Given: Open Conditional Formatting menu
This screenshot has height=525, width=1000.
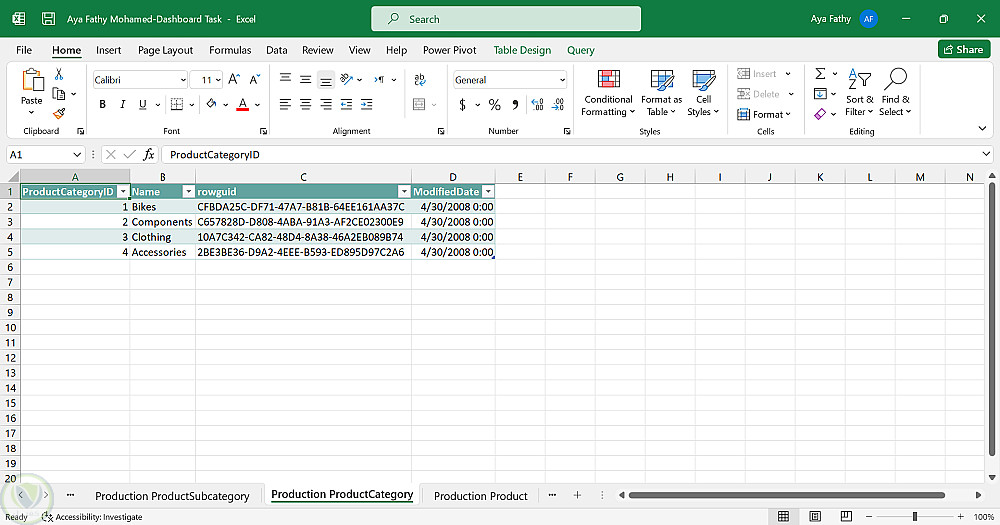Looking at the screenshot, I should (x=608, y=93).
